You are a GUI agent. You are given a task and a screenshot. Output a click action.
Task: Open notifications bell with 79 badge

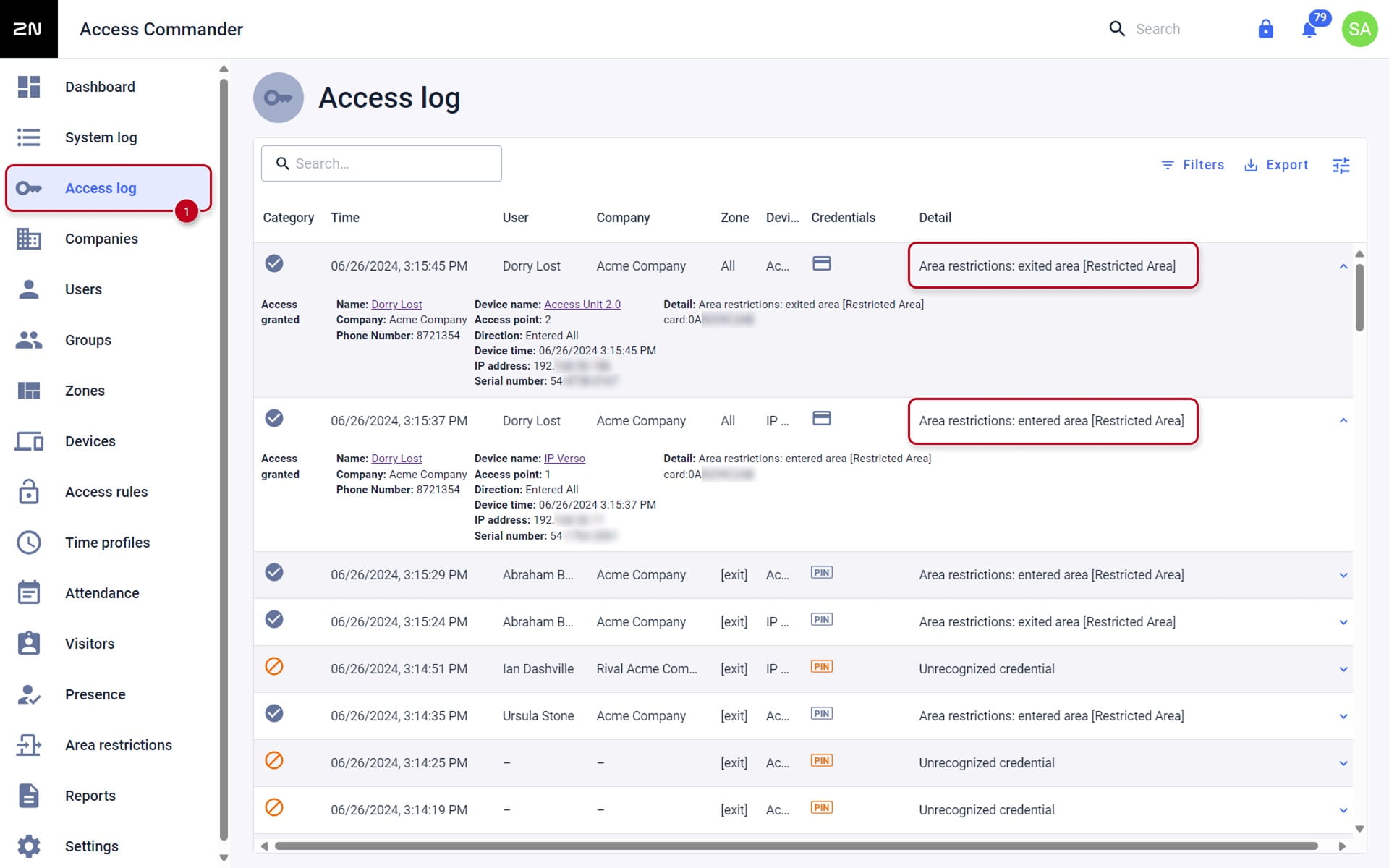click(1309, 29)
